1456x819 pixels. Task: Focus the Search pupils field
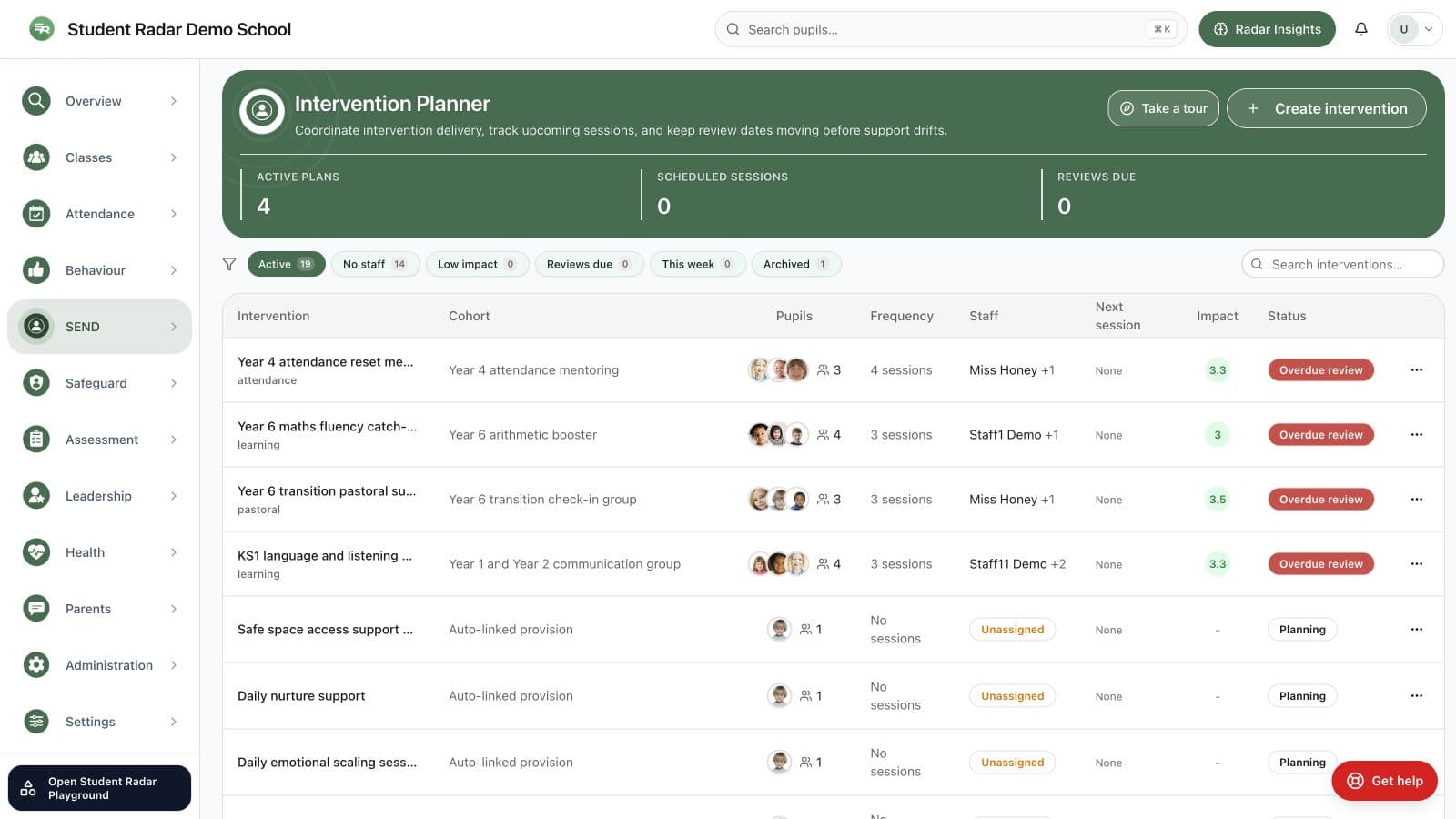pyautogui.click(x=951, y=29)
